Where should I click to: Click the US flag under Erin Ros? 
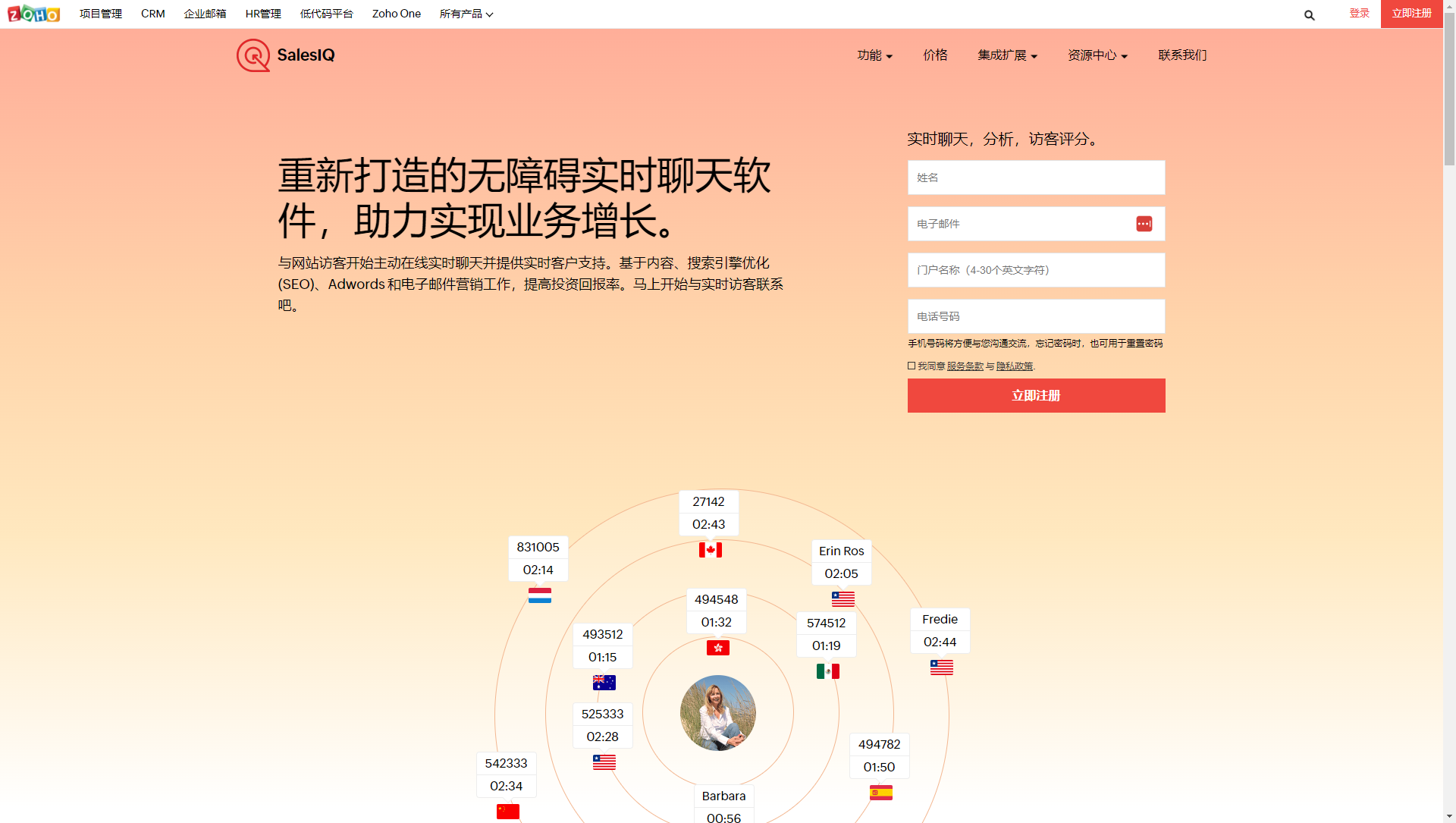pyautogui.click(x=843, y=598)
